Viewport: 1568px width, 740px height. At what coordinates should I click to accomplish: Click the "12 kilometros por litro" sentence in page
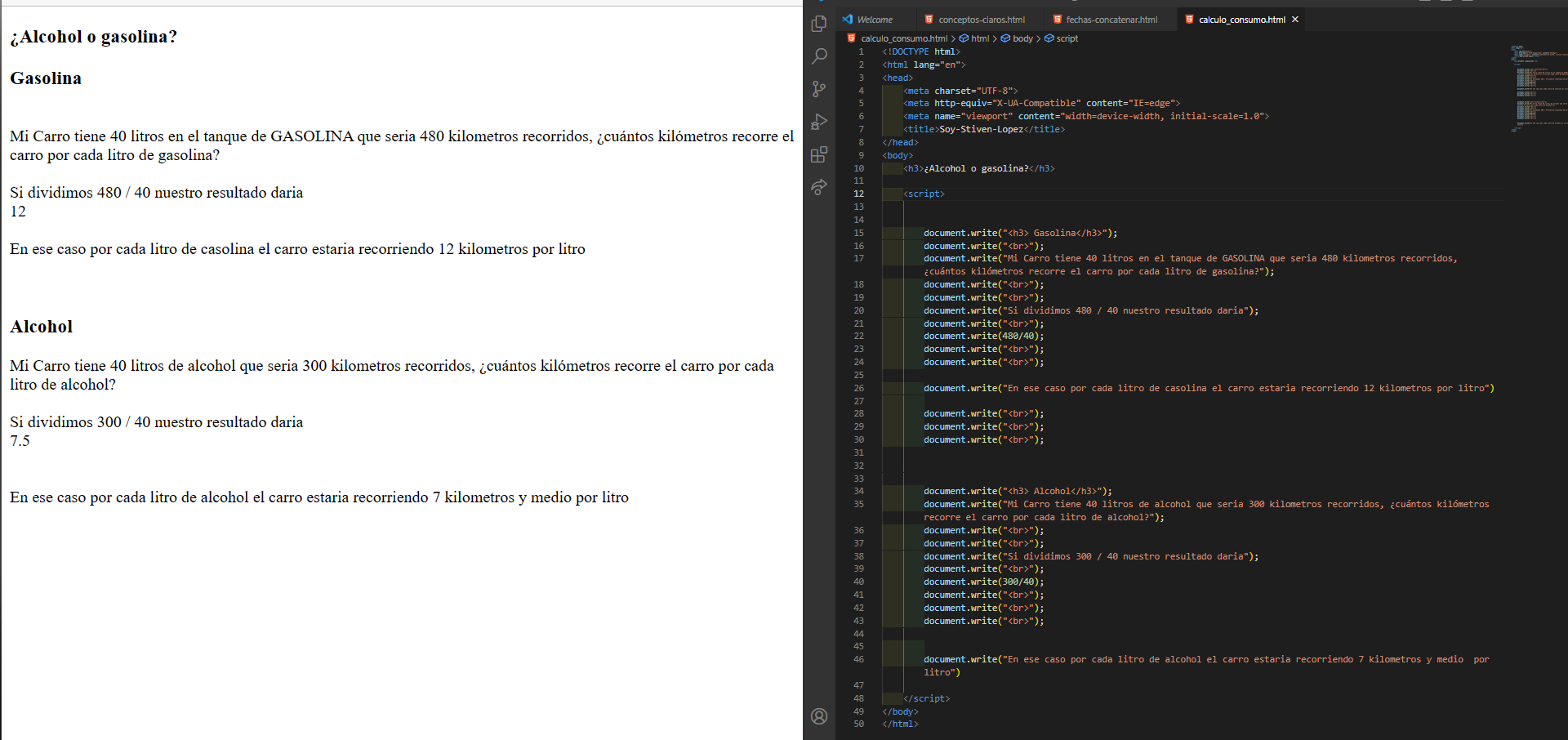297,249
